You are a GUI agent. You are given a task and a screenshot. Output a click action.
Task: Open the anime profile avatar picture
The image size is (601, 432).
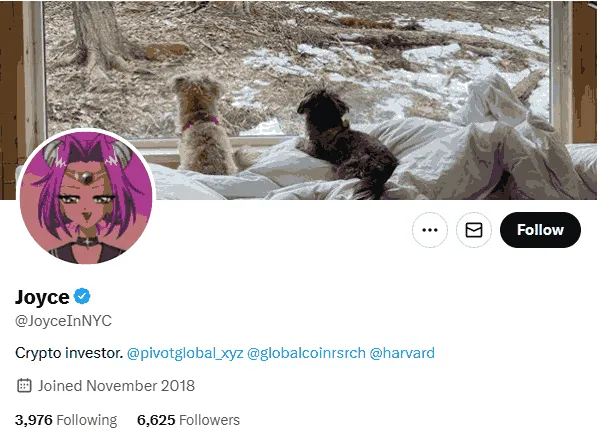tap(86, 197)
